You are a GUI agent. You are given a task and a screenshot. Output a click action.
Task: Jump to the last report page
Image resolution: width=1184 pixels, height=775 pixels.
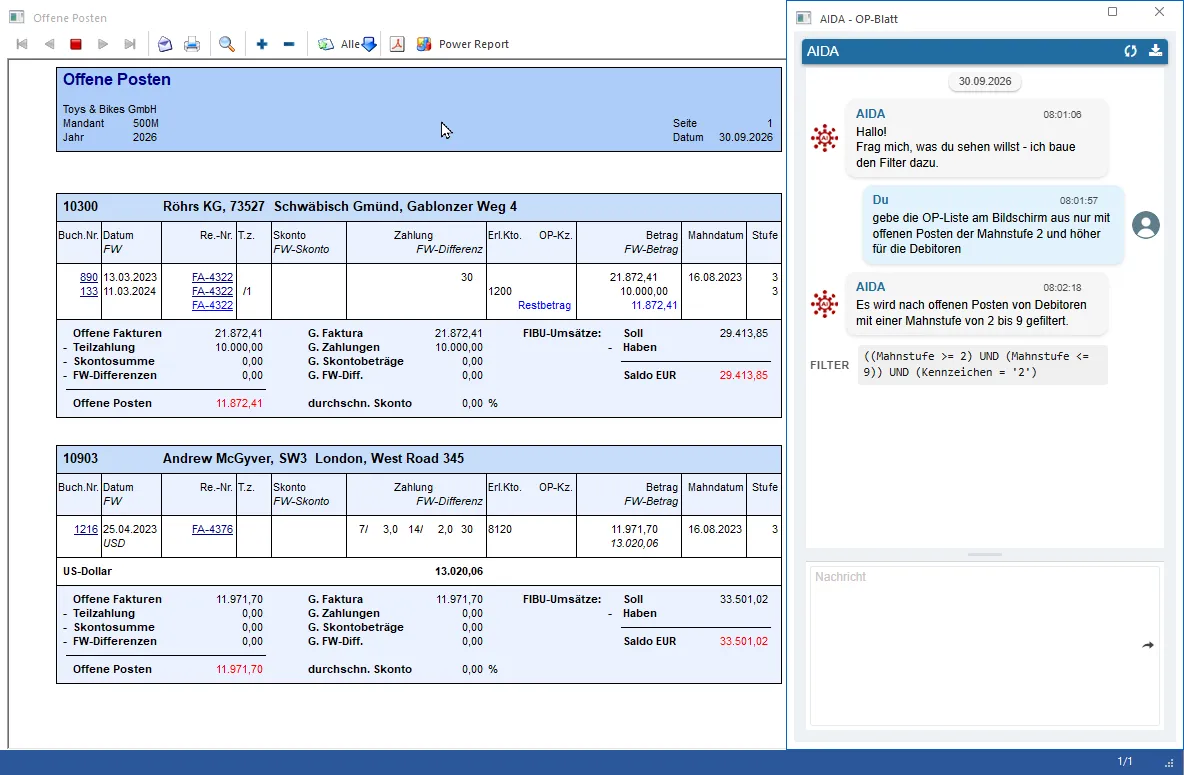click(x=130, y=44)
